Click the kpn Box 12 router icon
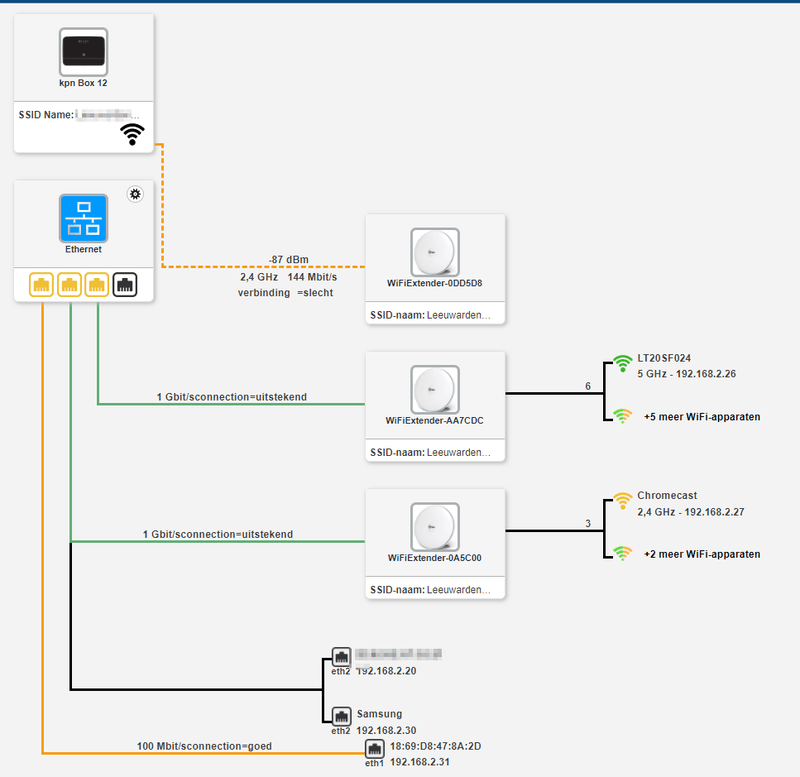 (x=83, y=52)
